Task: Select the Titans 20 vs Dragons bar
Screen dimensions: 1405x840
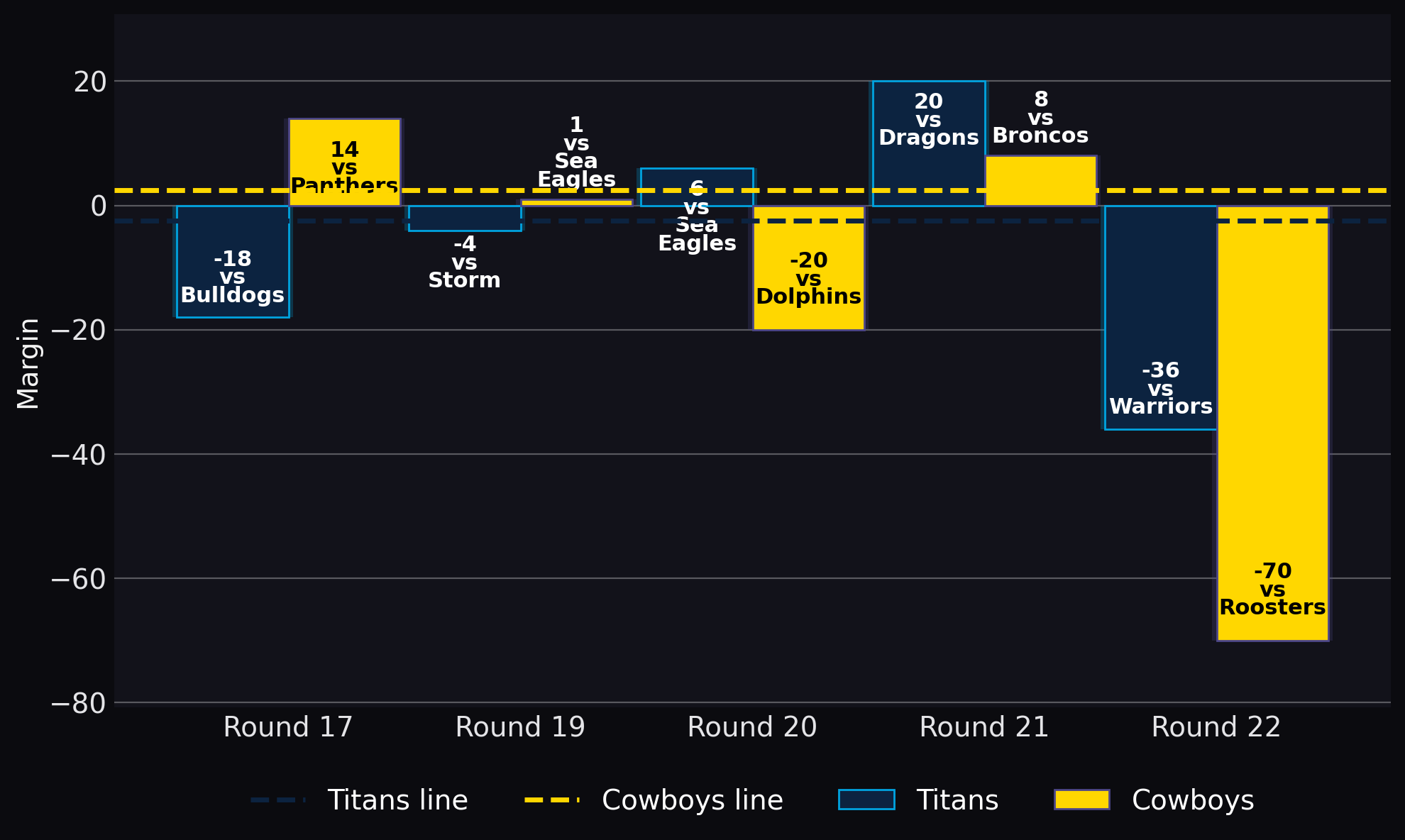Action: (x=929, y=143)
